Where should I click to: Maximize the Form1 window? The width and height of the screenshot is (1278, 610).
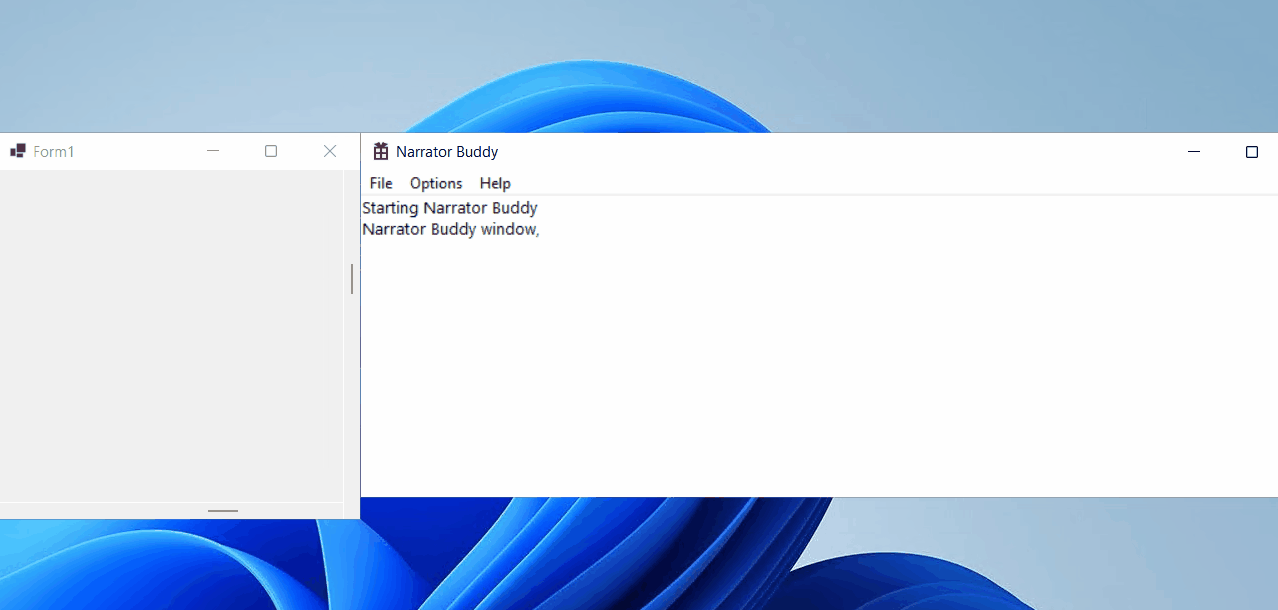pos(270,150)
